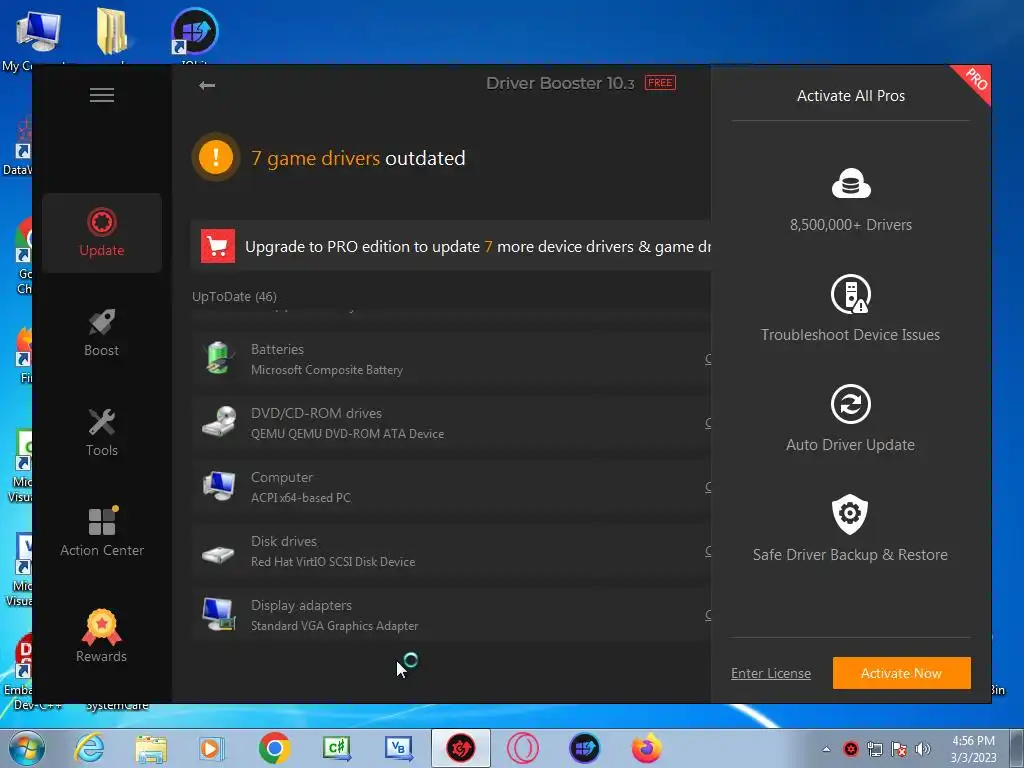Open the Tools section
Image resolution: width=1024 pixels, height=768 pixels.
coord(102,432)
